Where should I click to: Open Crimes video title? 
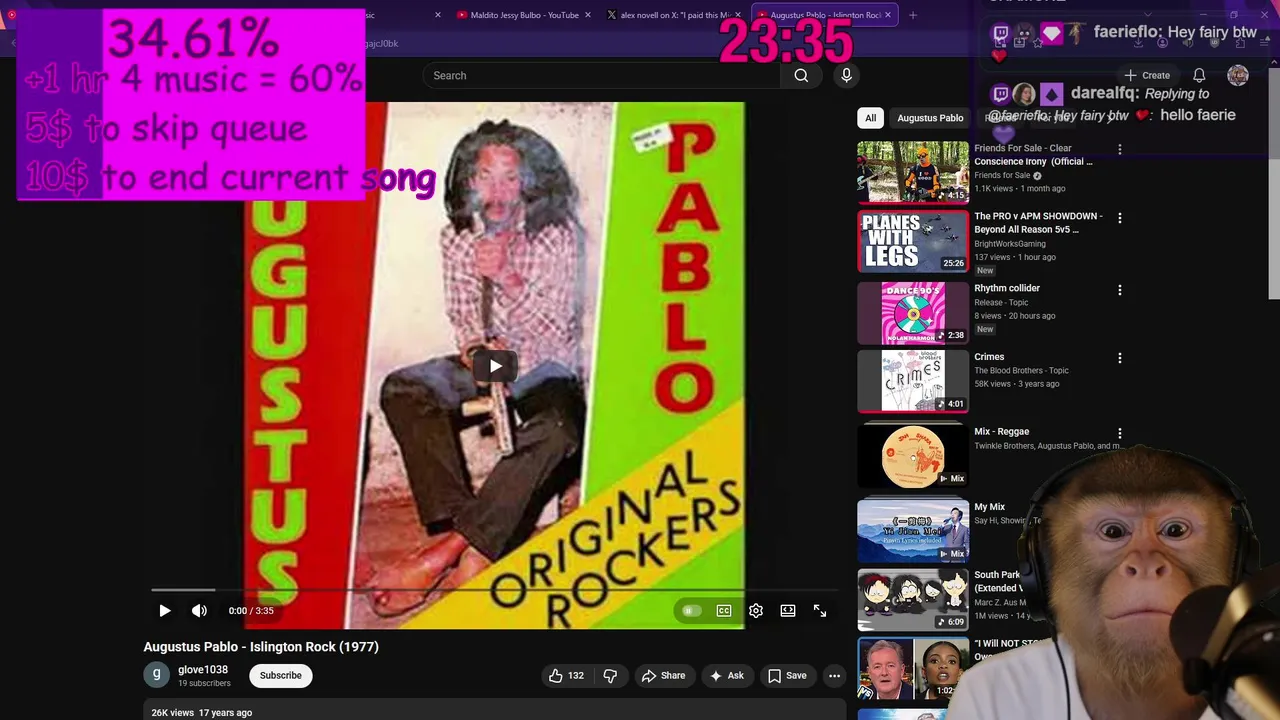[x=989, y=357]
